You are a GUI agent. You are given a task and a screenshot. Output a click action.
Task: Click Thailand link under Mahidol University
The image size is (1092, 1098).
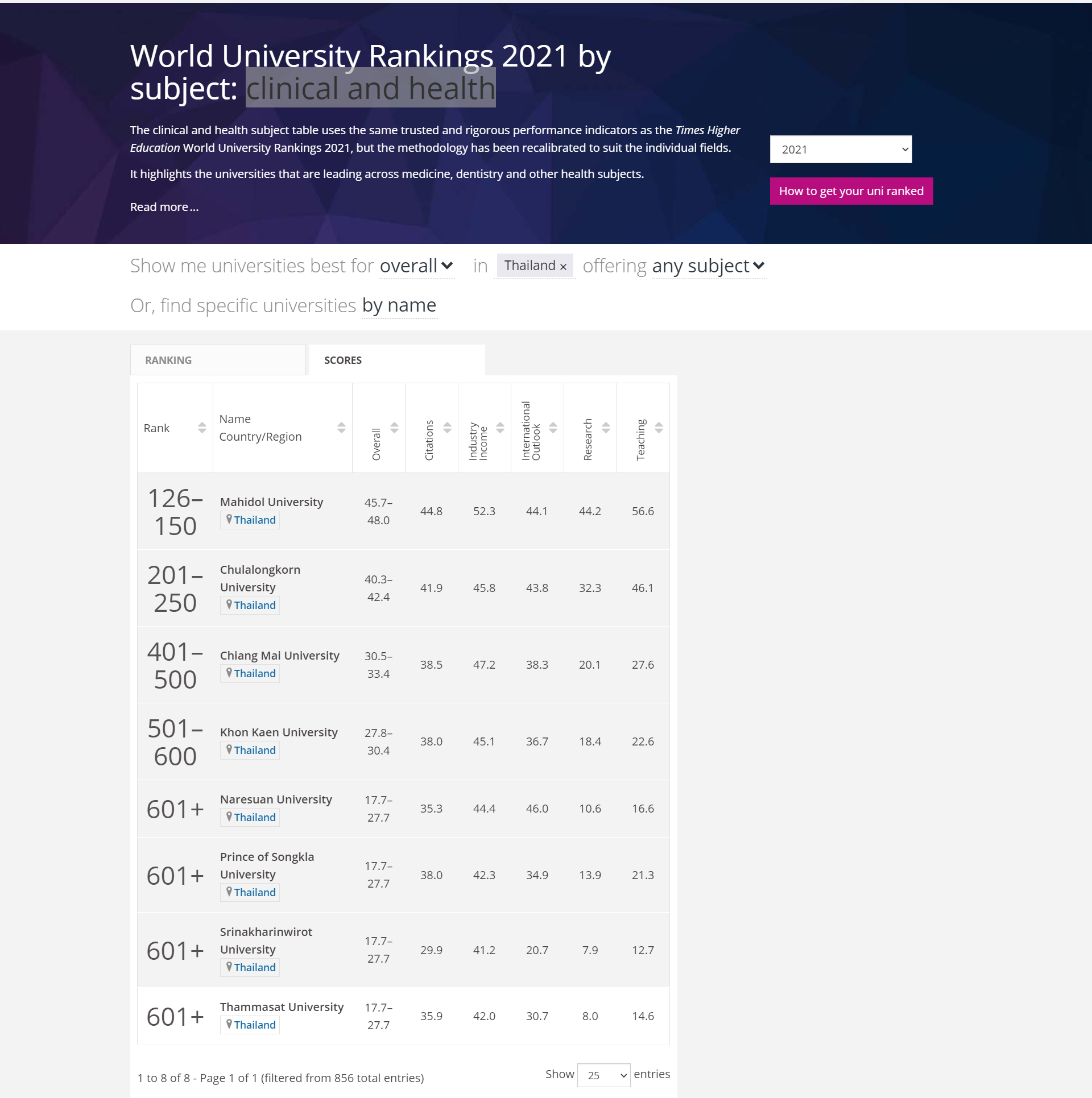click(x=255, y=520)
